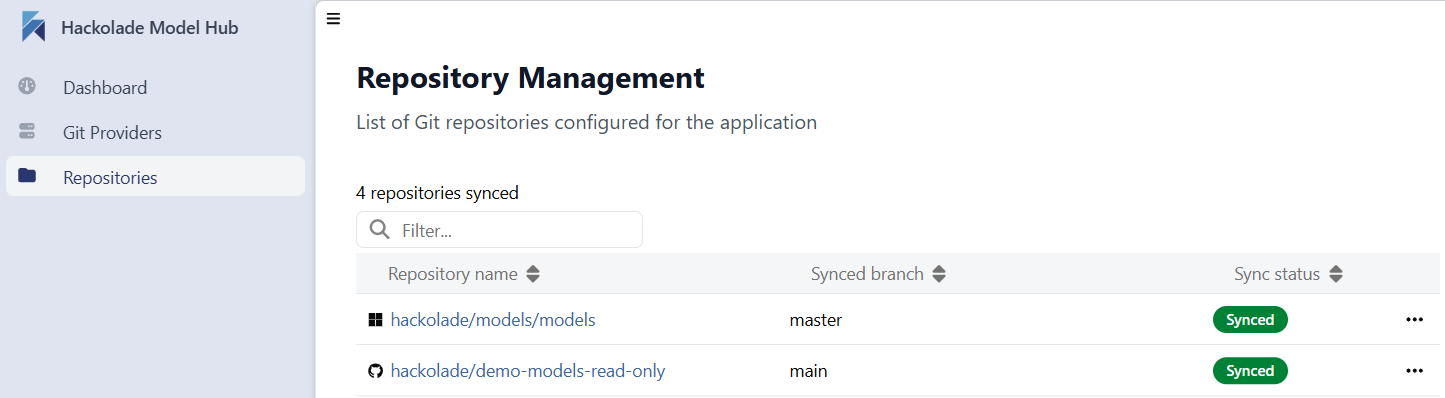Toggle the hamburger sidebar menu icon
Image resolution: width=1445 pixels, height=398 pixels.
(334, 19)
